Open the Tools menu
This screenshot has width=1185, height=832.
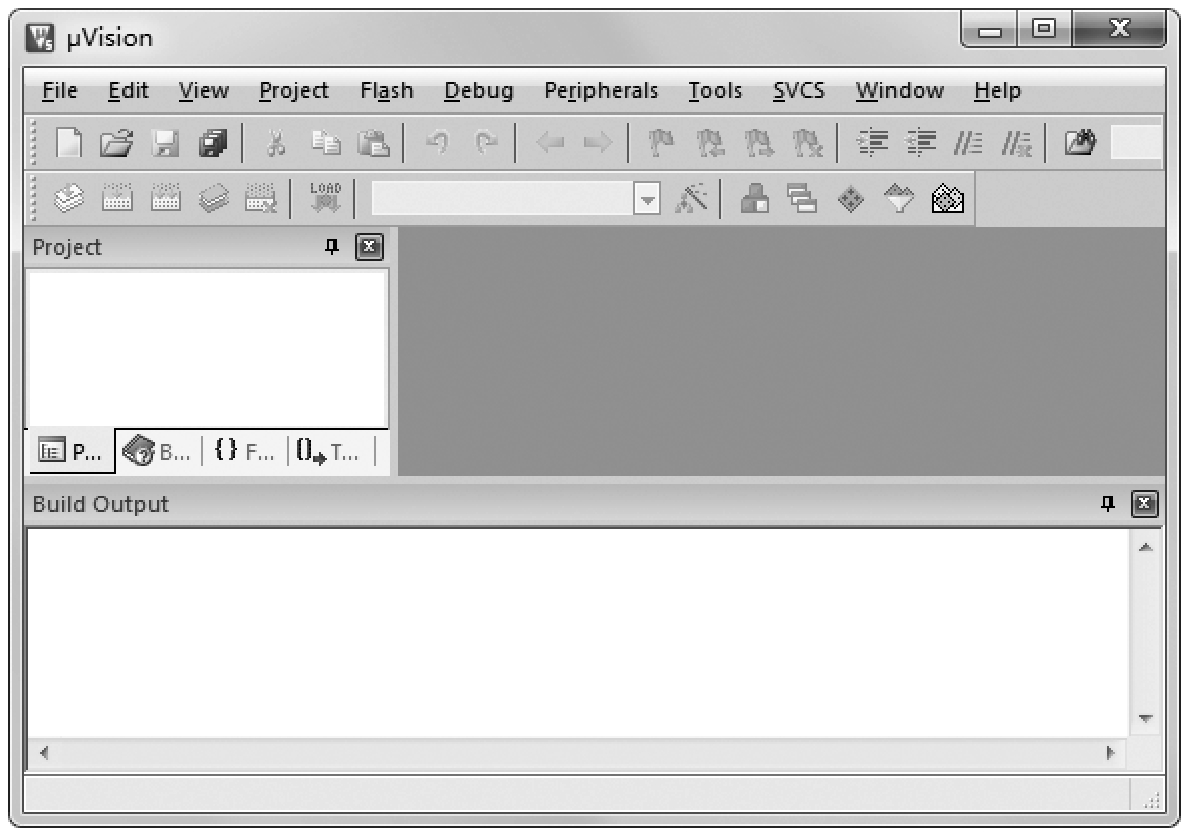tap(715, 91)
